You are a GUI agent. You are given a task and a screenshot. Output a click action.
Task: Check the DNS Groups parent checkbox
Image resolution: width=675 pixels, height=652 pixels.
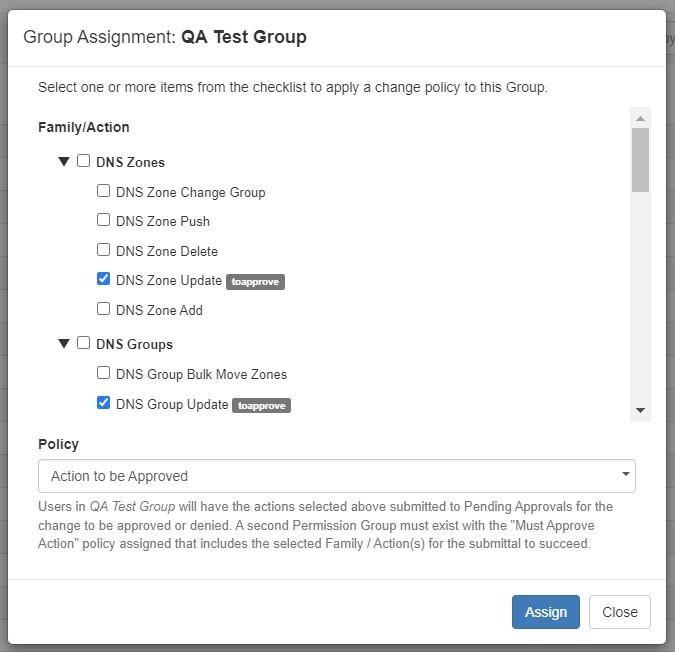pyautogui.click(x=84, y=343)
